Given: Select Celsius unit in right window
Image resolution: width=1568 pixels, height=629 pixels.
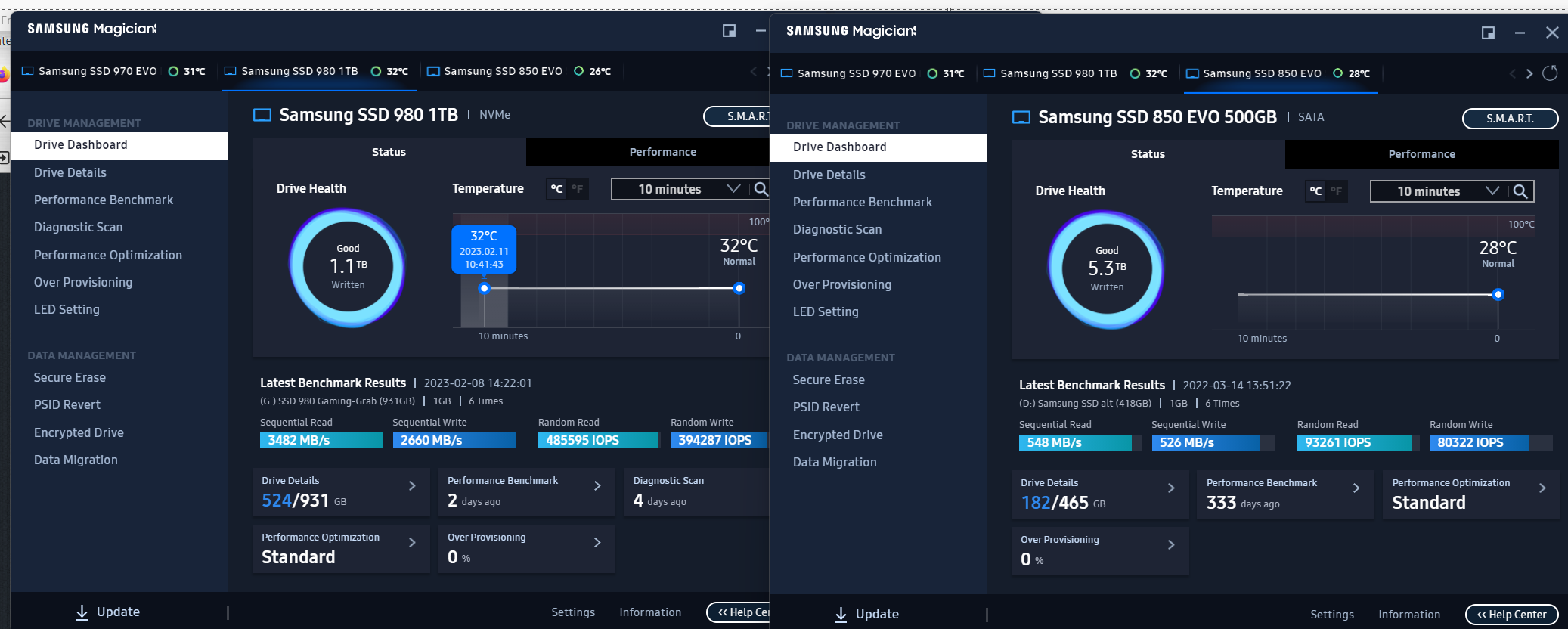Looking at the screenshot, I should 1315,191.
